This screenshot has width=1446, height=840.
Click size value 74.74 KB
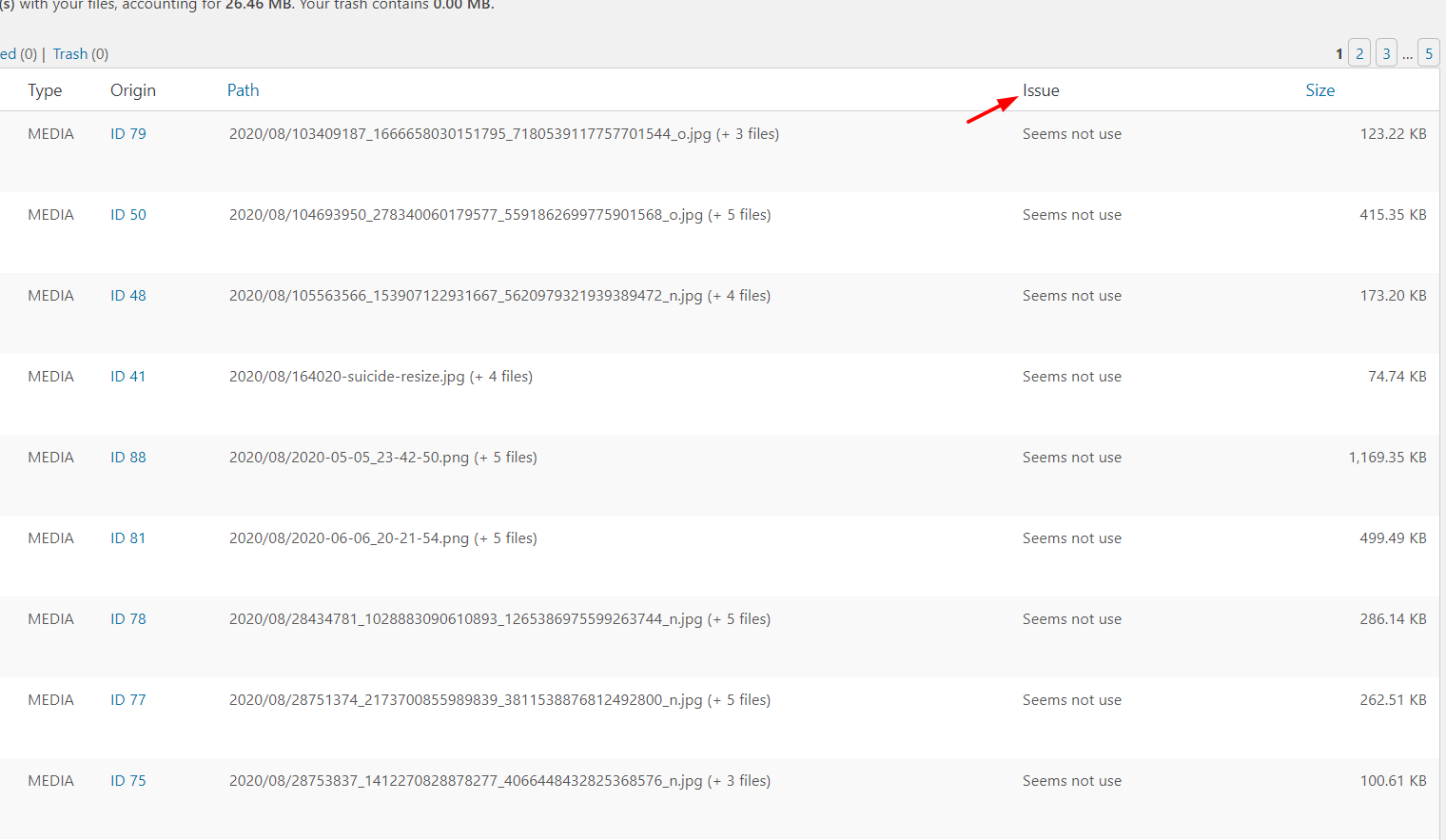click(x=1397, y=377)
